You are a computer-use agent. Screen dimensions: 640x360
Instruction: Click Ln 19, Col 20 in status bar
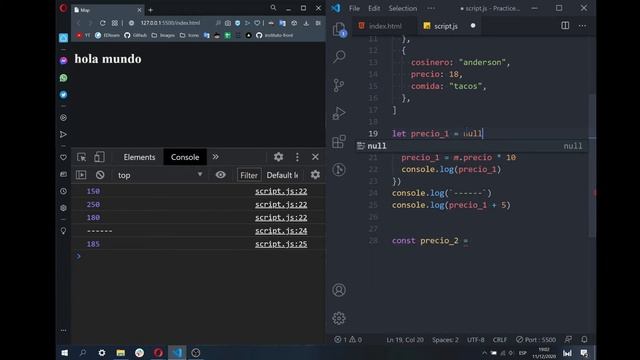pyautogui.click(x=405, y=340)
